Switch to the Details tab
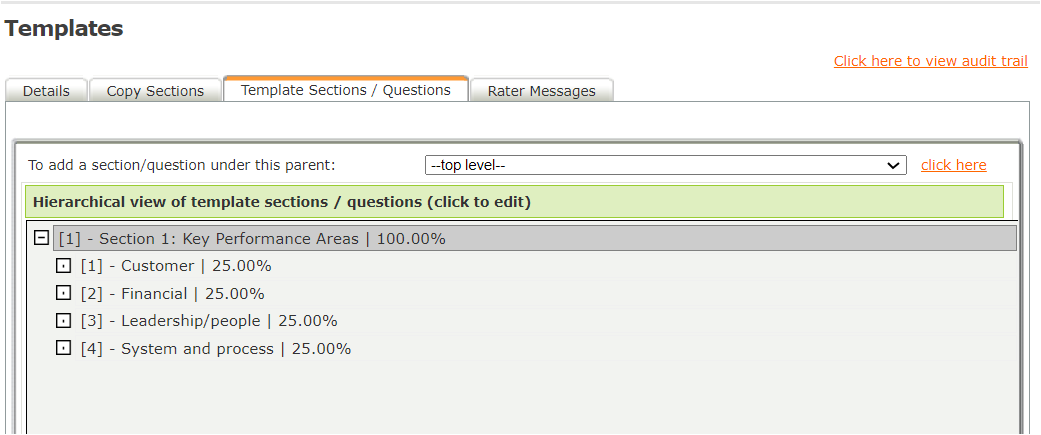 [x=46, y=91]
